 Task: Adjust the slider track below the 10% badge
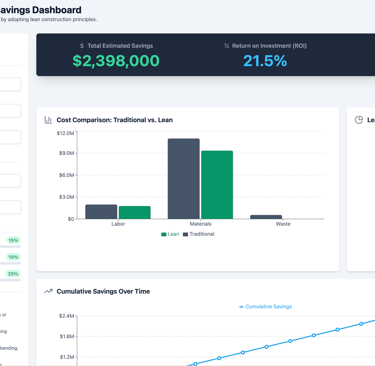coord(10,263)
